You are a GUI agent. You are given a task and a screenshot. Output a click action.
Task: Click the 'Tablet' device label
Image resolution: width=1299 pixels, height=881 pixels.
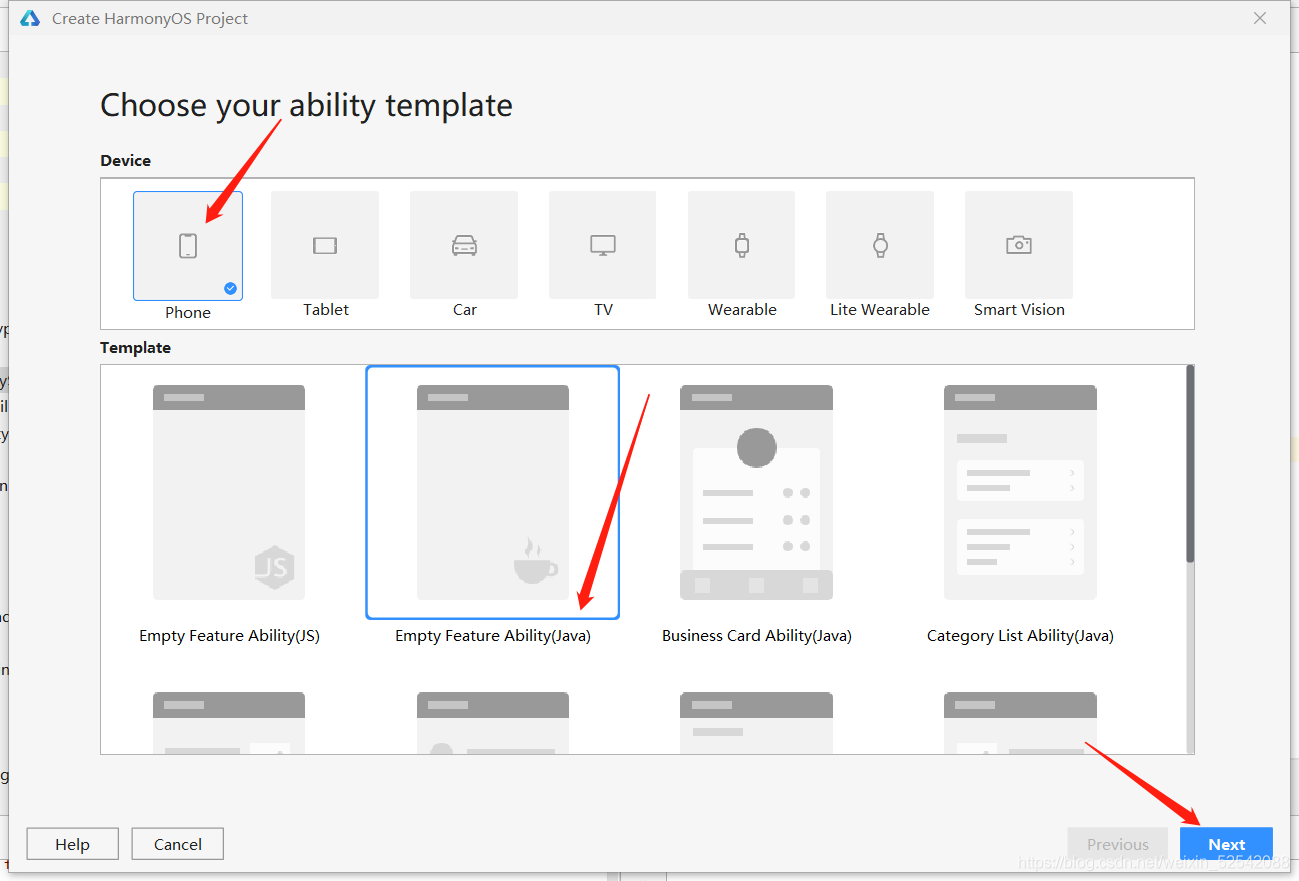coord(326,309)
